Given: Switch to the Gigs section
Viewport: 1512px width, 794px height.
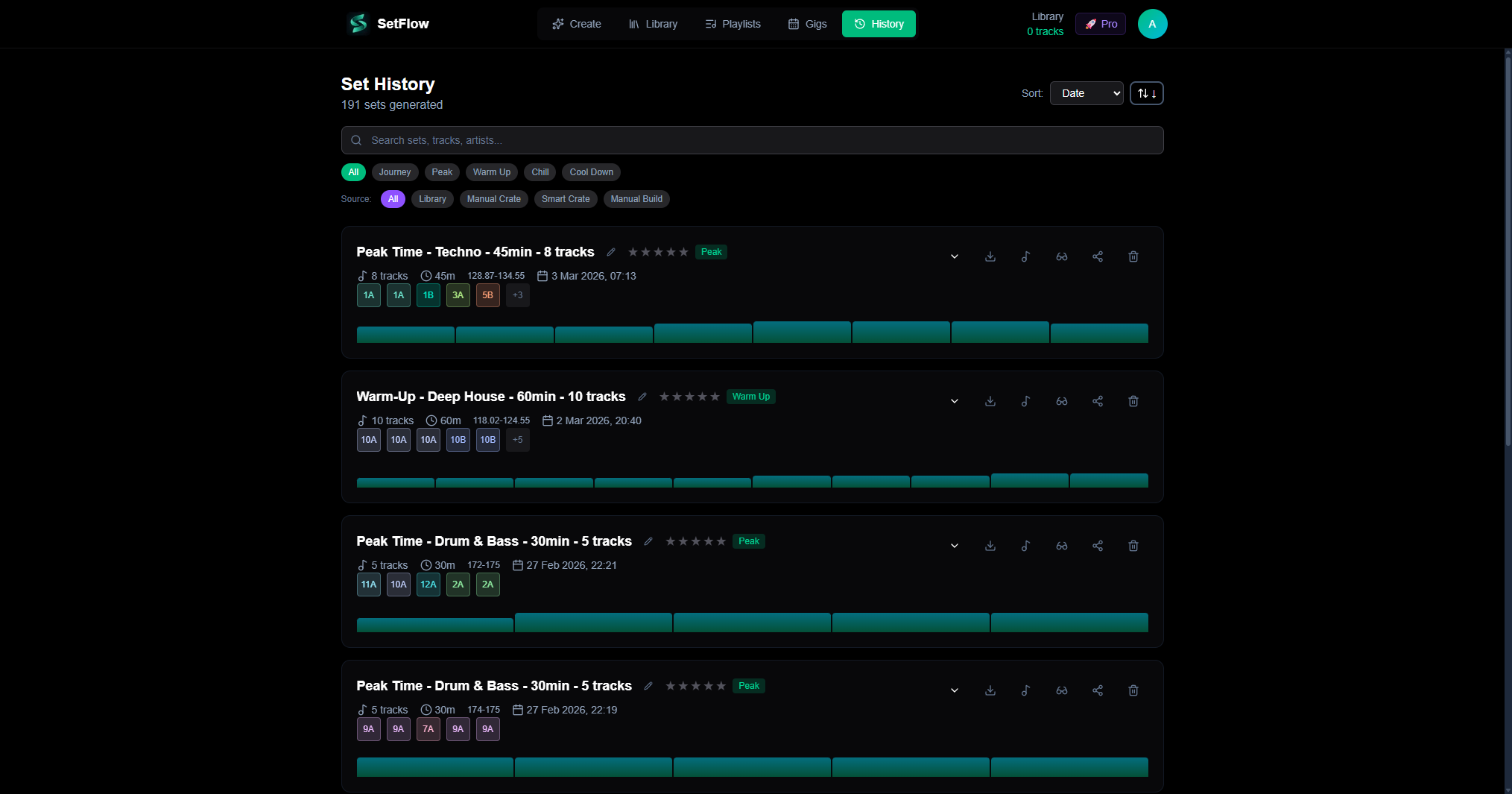Looking at the screenshot, I should coord(806,23).
